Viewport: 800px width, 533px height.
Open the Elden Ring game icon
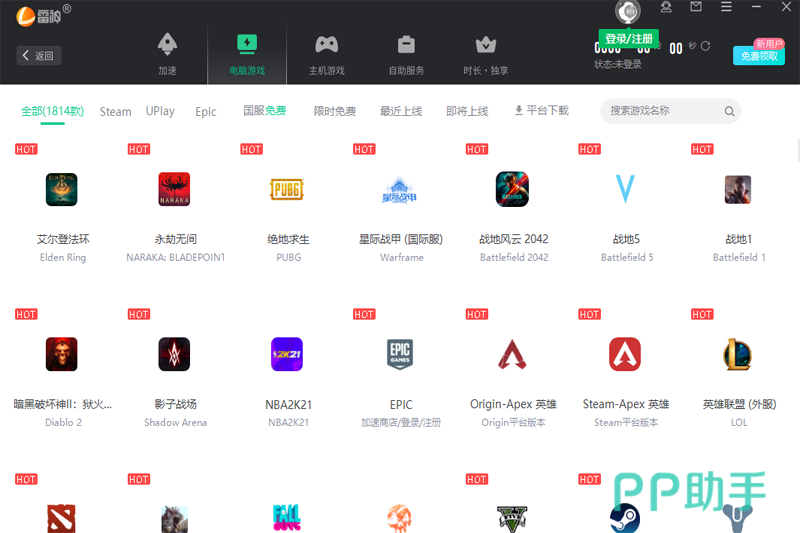[62, 189]
